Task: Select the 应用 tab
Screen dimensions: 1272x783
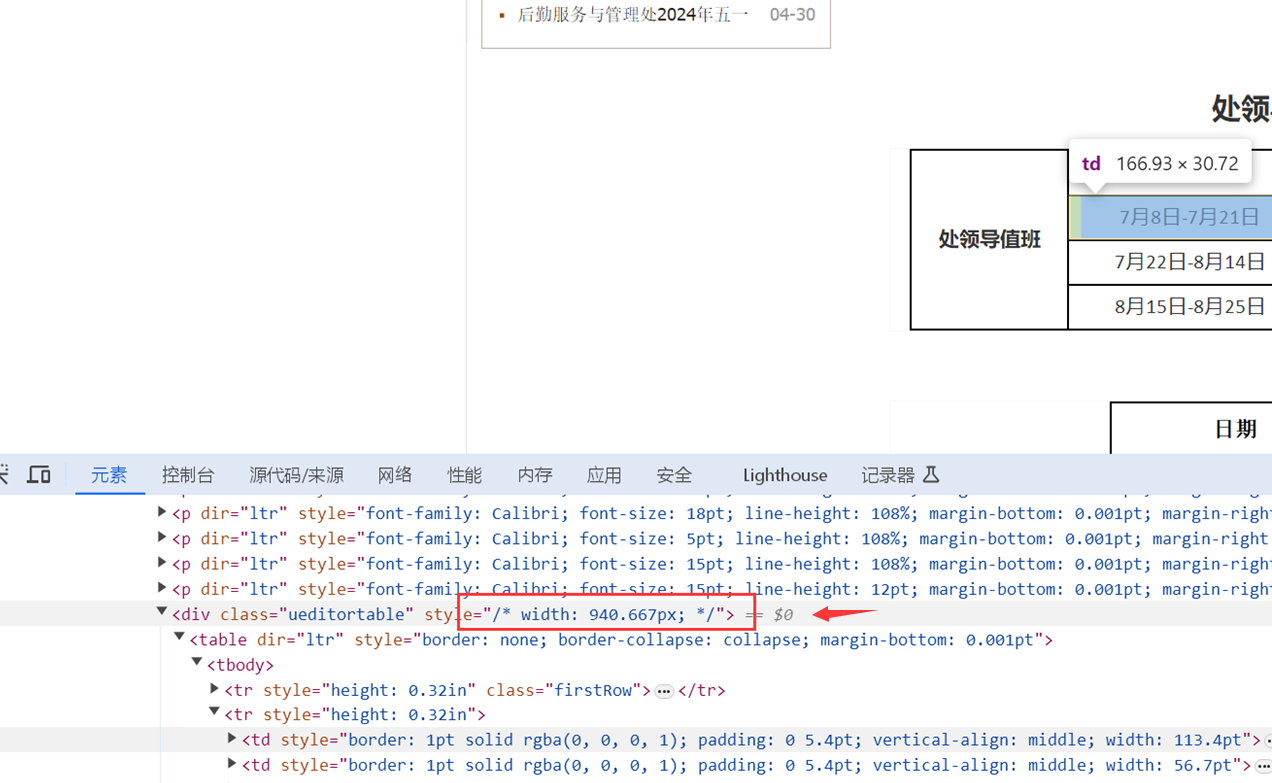Action: pos(604,475)
